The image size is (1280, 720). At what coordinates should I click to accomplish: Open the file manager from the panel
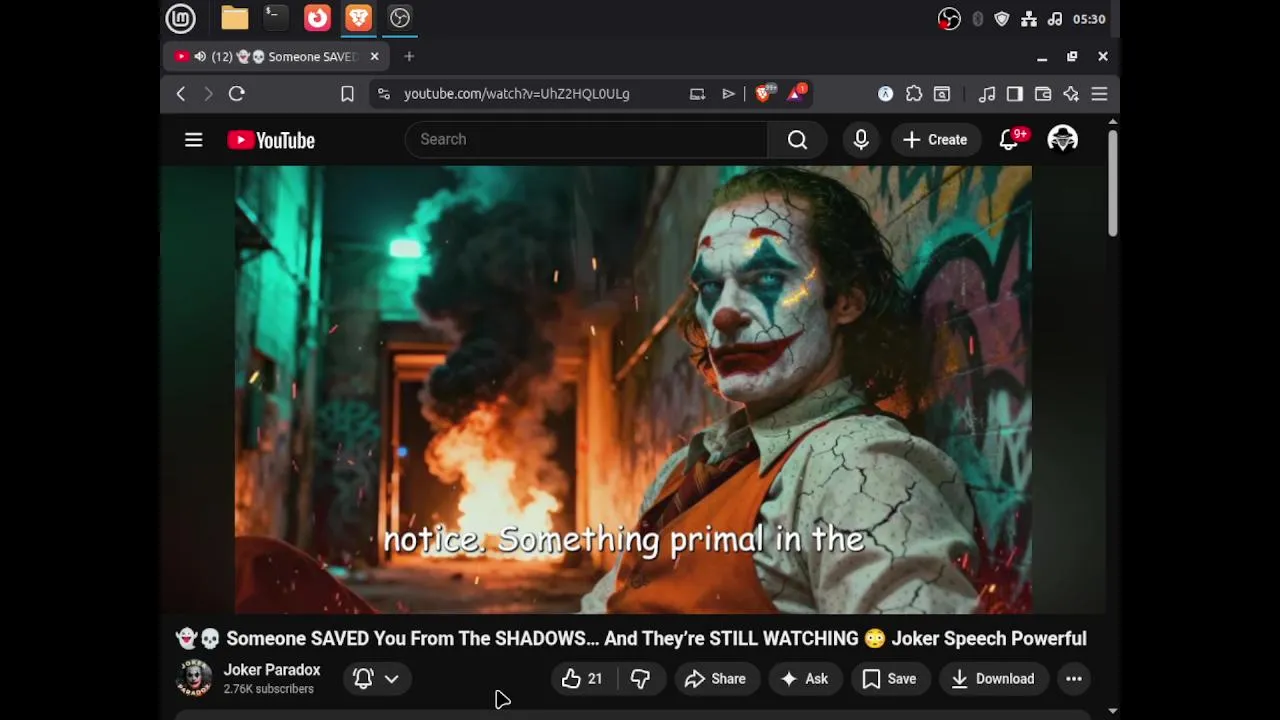click(235, 18)
